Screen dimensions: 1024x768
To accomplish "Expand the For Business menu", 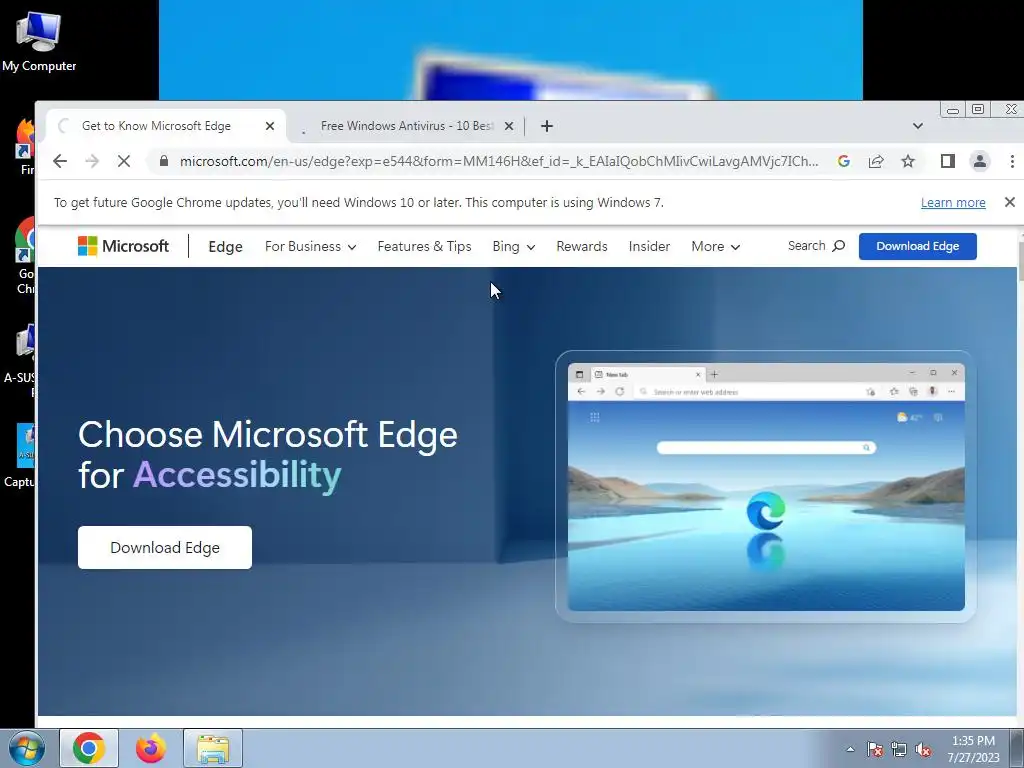I will [x=310, y=246].
